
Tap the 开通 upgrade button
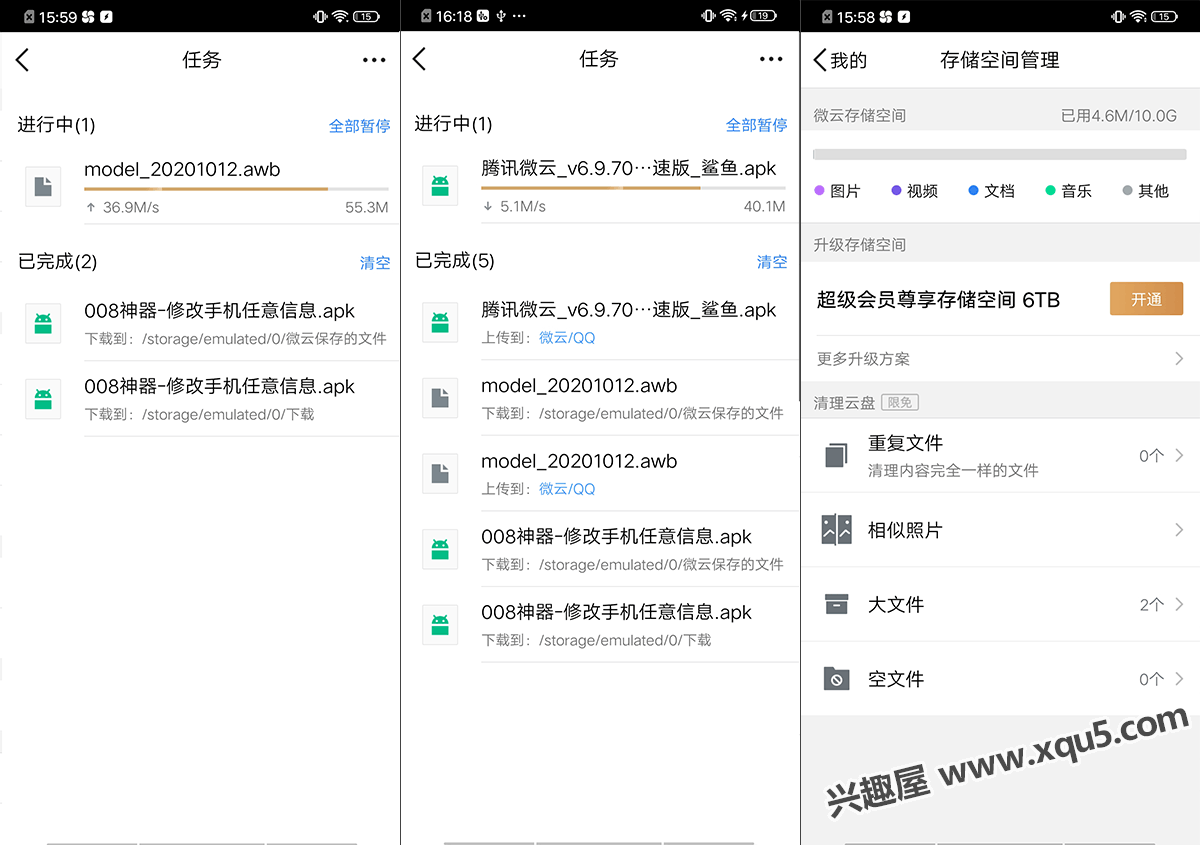tap(1146, 299)
